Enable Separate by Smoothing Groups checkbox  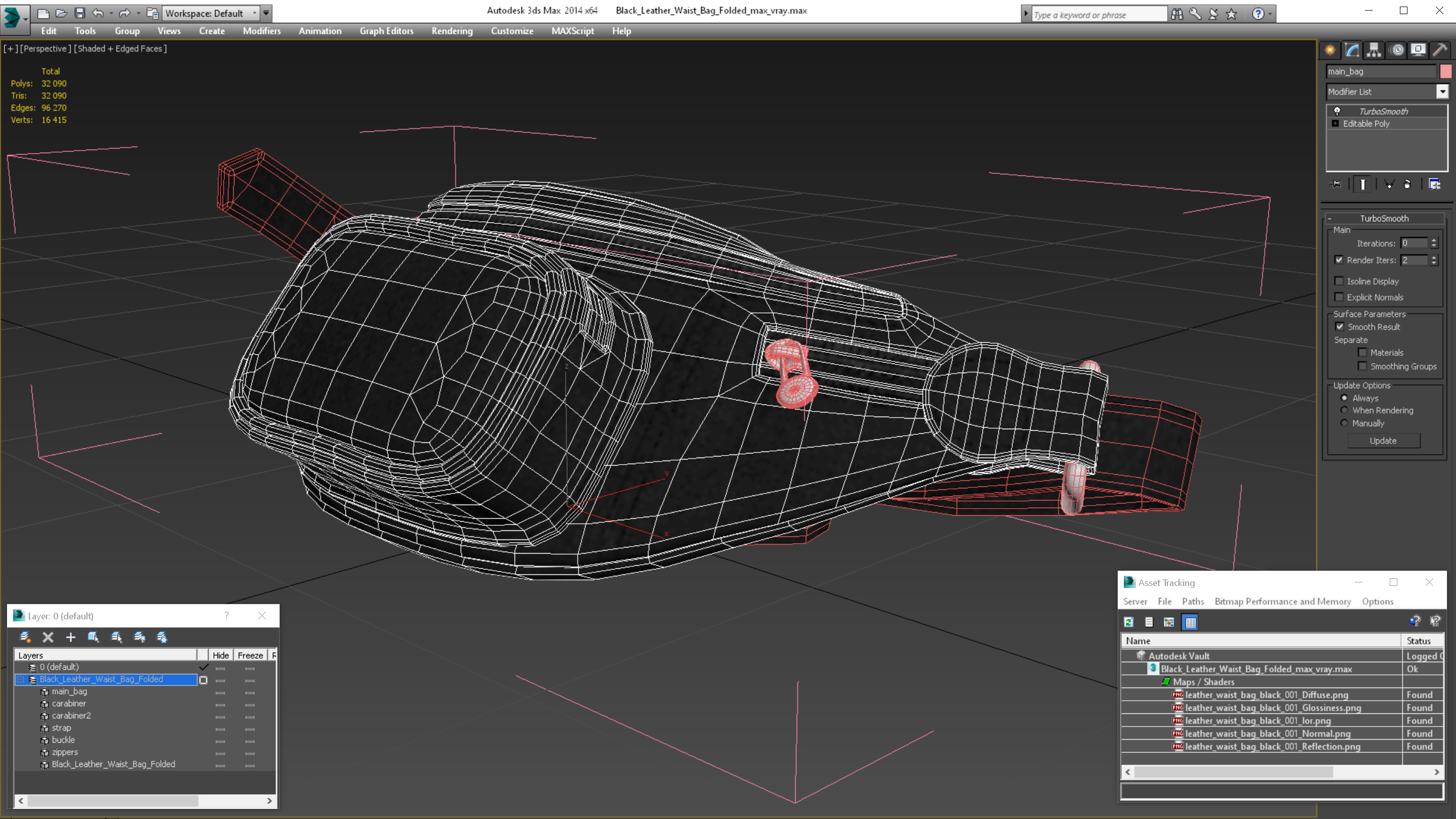pyautogui.click(x=1363, y=366)
